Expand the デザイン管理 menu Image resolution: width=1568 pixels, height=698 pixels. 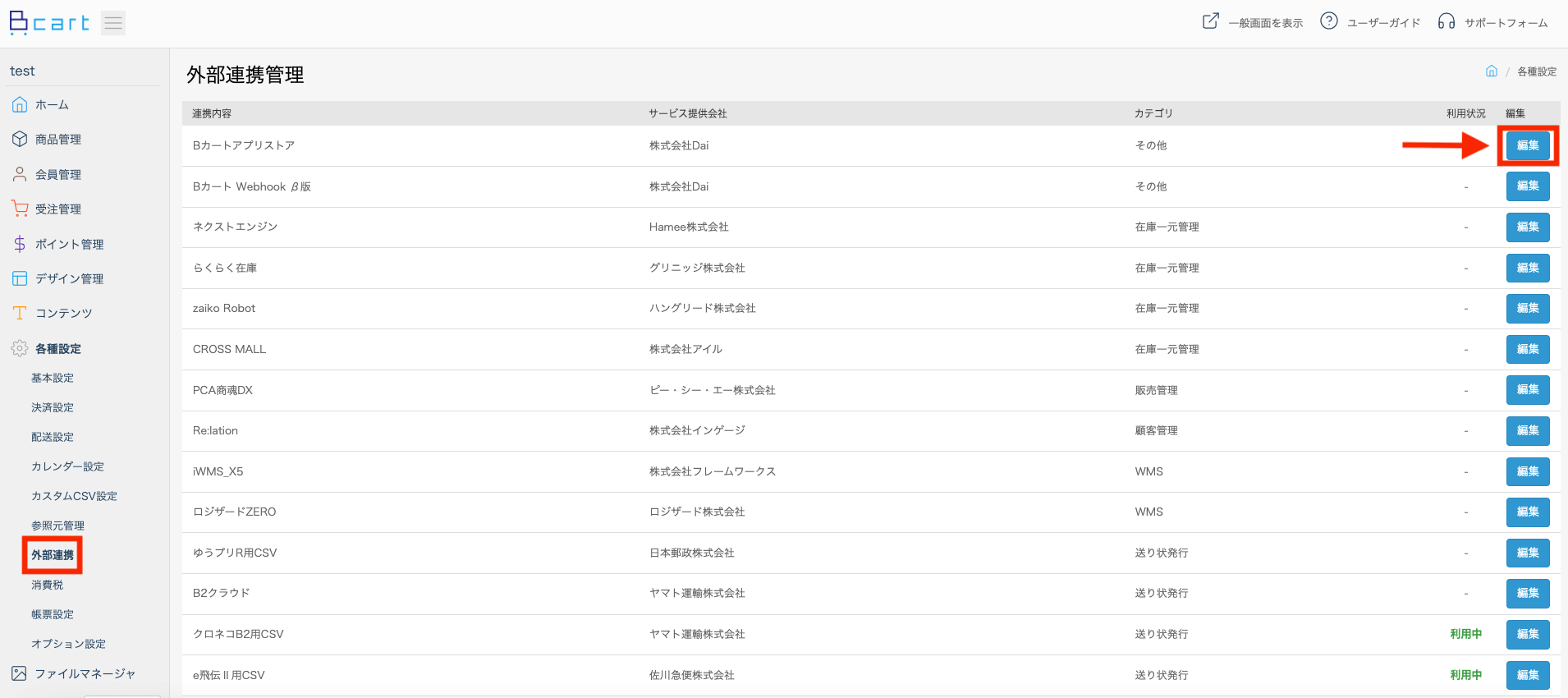pos(69,279)
